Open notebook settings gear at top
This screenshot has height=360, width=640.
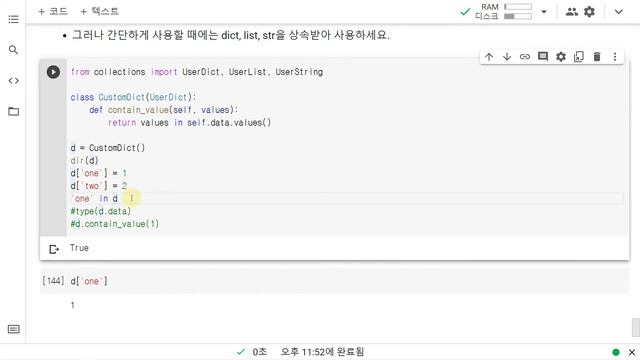589,11
